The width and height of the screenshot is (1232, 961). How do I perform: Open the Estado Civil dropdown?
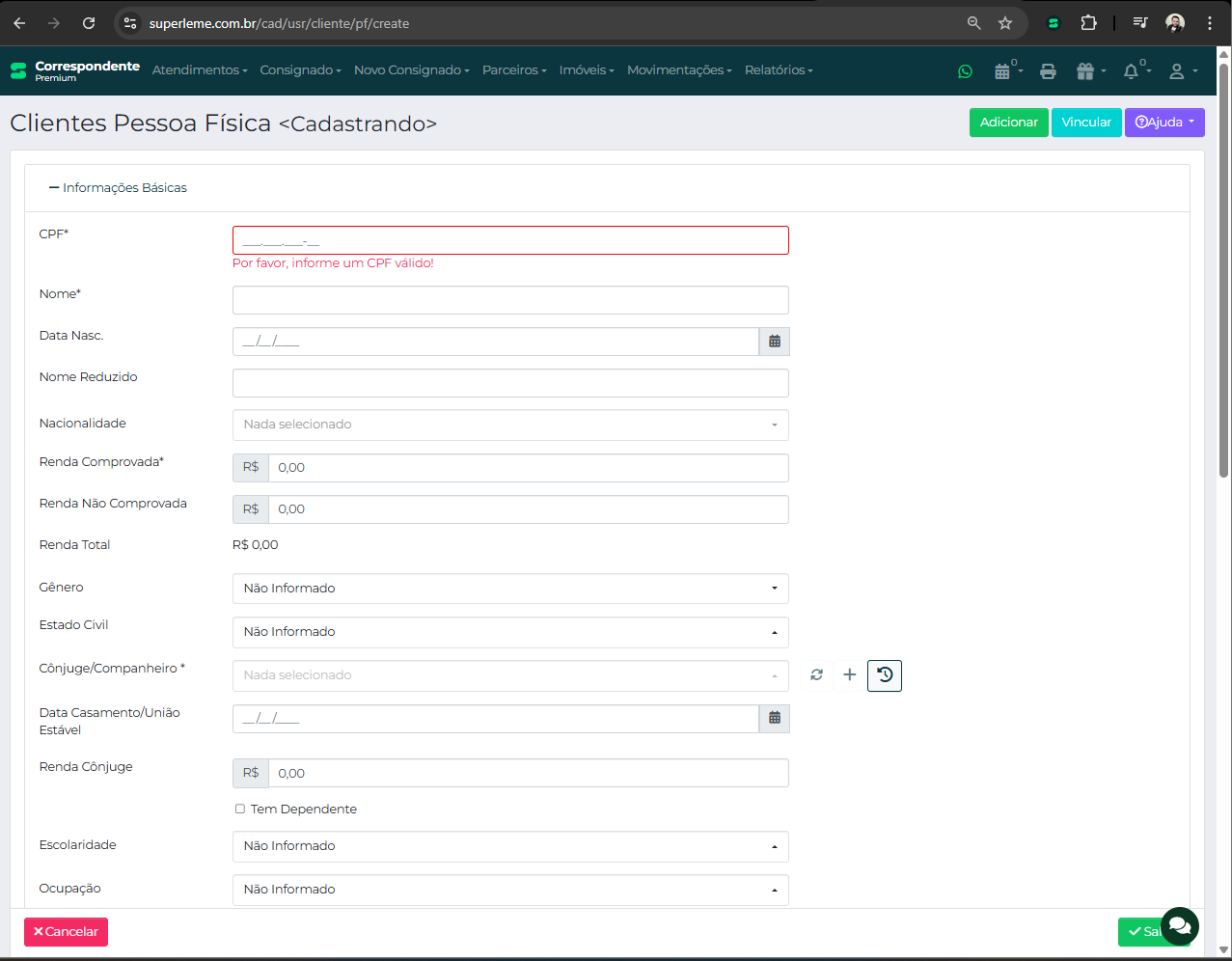tap(510, 632)
